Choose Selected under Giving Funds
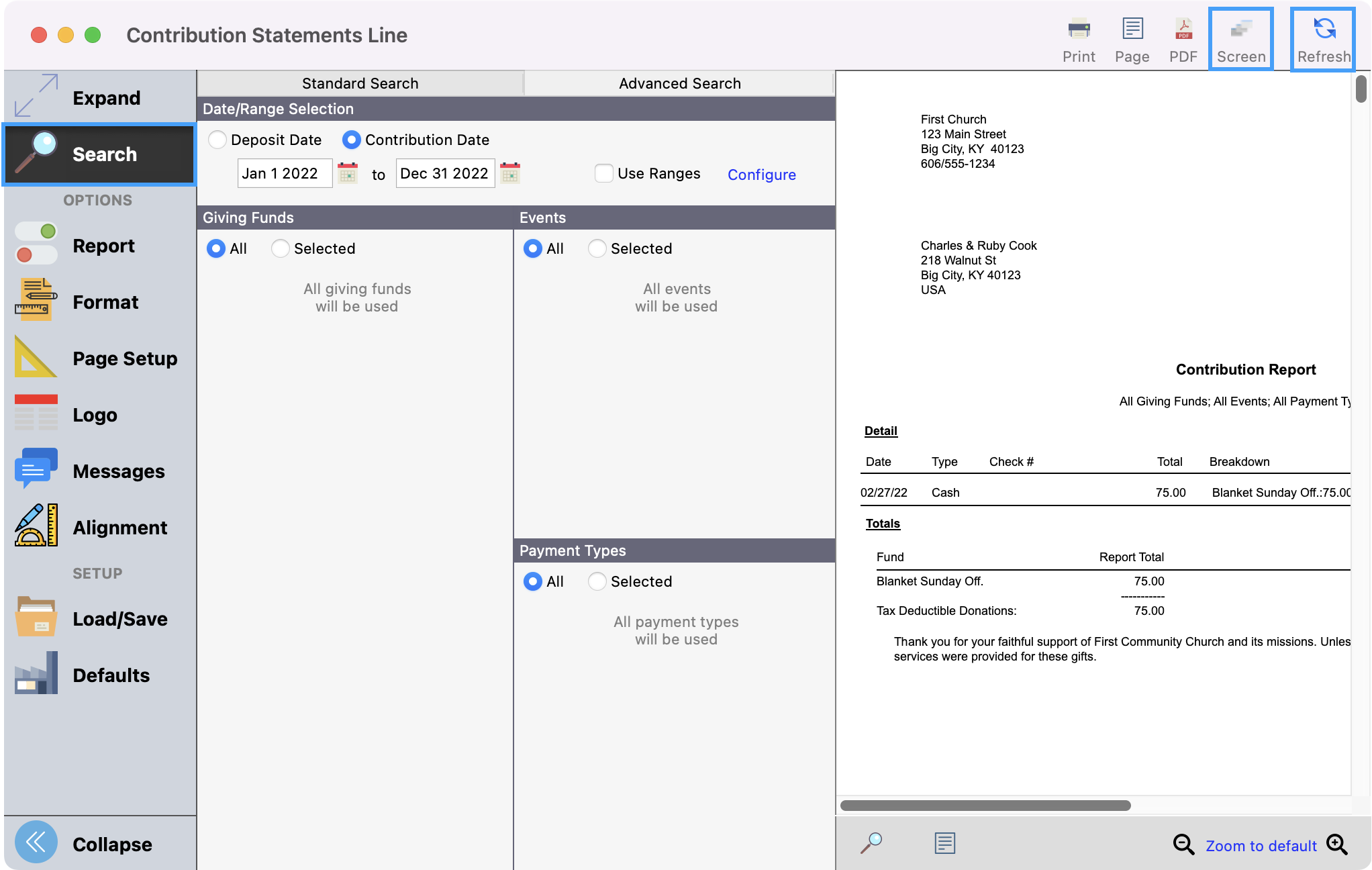This screenshot has width=1372, height=870. [x=281, y=248]
